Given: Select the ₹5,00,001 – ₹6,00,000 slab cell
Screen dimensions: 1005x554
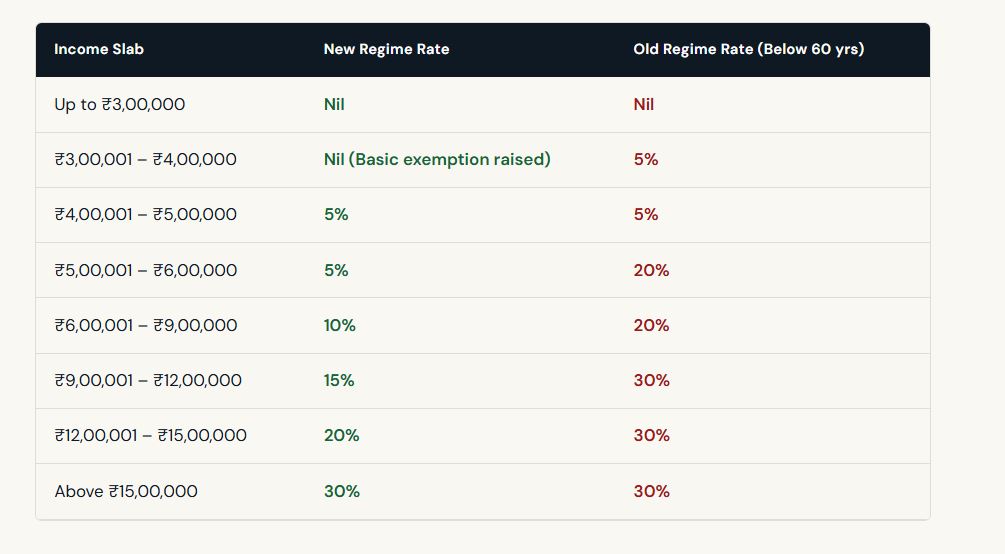Looking at the screenshot, I should point(145,270).
